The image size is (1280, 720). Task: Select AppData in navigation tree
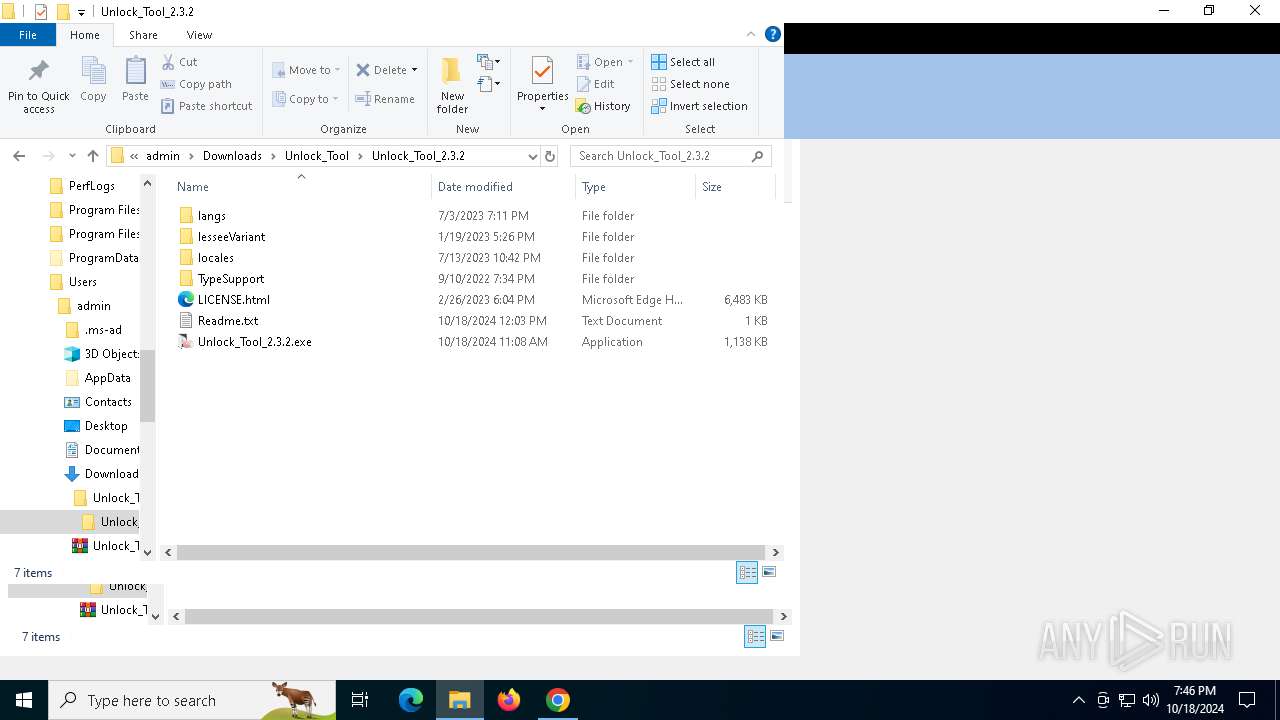click(x=108, y=378)
